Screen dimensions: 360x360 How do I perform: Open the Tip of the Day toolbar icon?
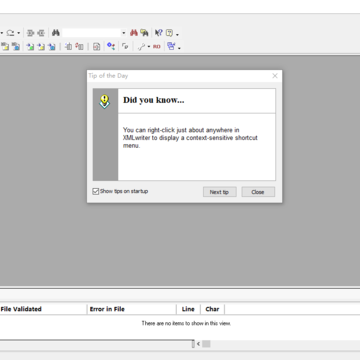(170, 33)
